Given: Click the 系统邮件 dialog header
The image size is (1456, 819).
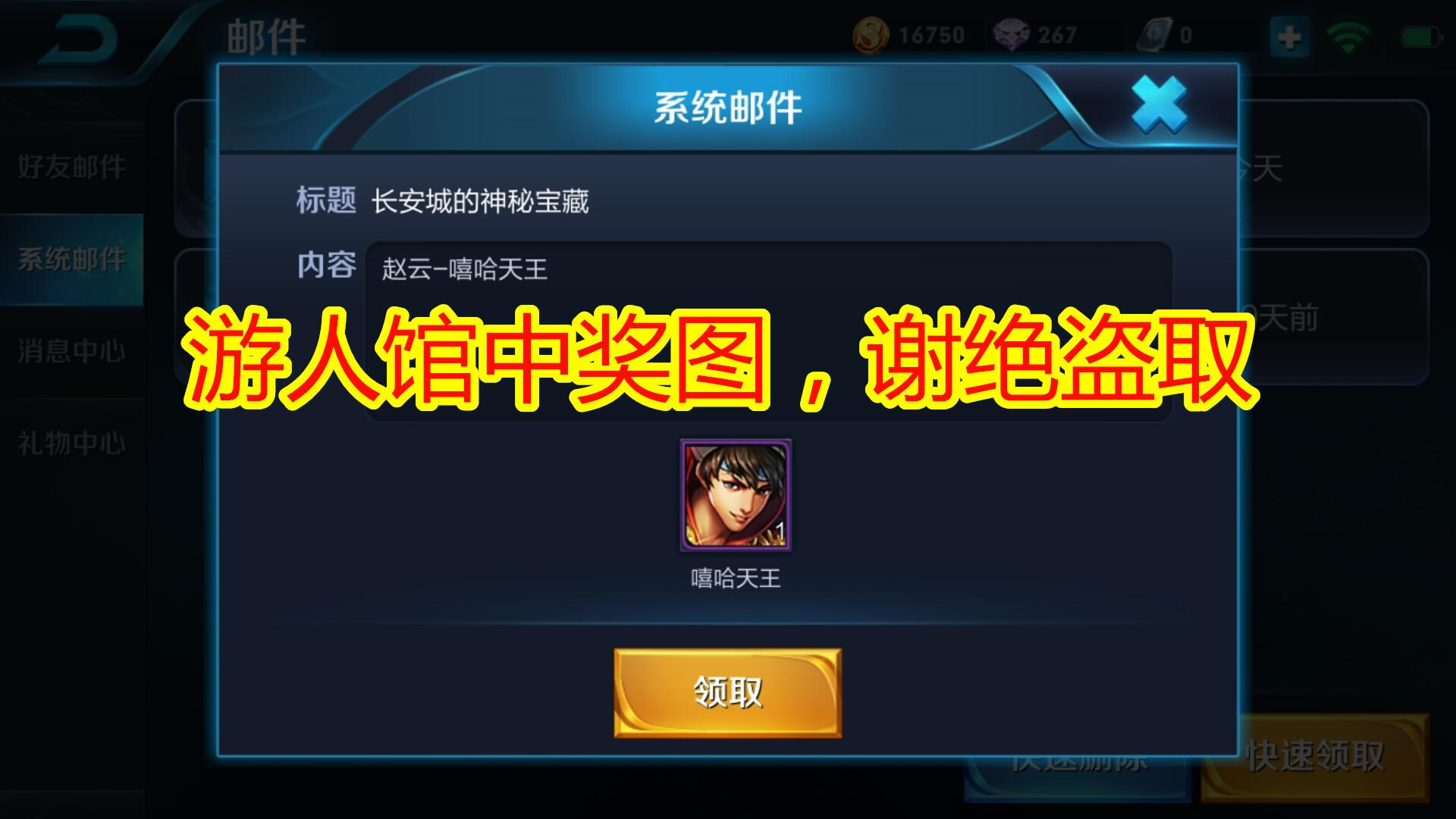Looking at the screenshot, I should [x=728, y=108].
